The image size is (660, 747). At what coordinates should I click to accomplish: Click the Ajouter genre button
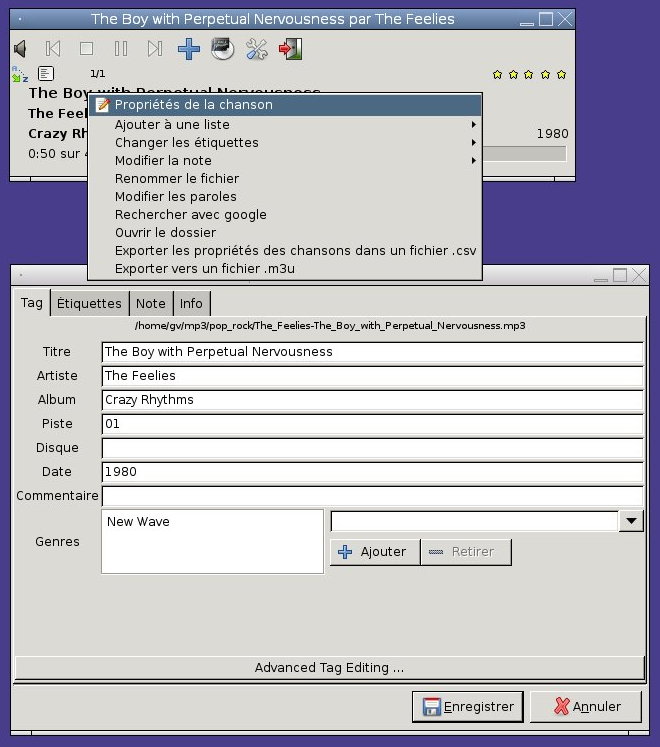(x=375, y=552)
